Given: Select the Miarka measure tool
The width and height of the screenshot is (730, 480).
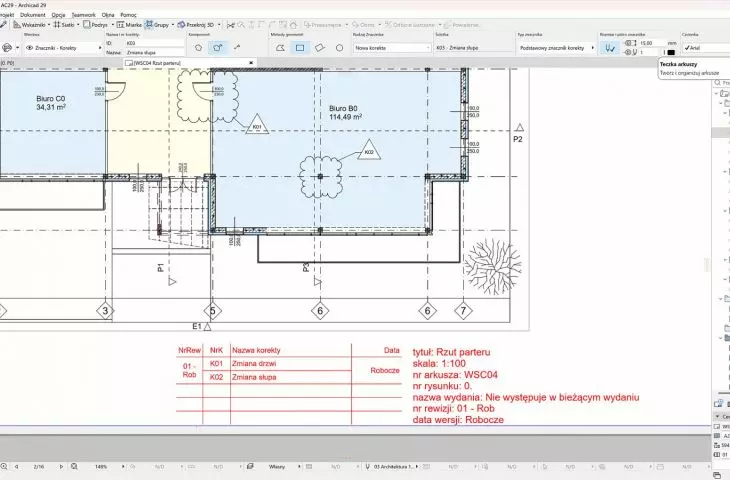Looking at the screenshot, I should (129, 25).
